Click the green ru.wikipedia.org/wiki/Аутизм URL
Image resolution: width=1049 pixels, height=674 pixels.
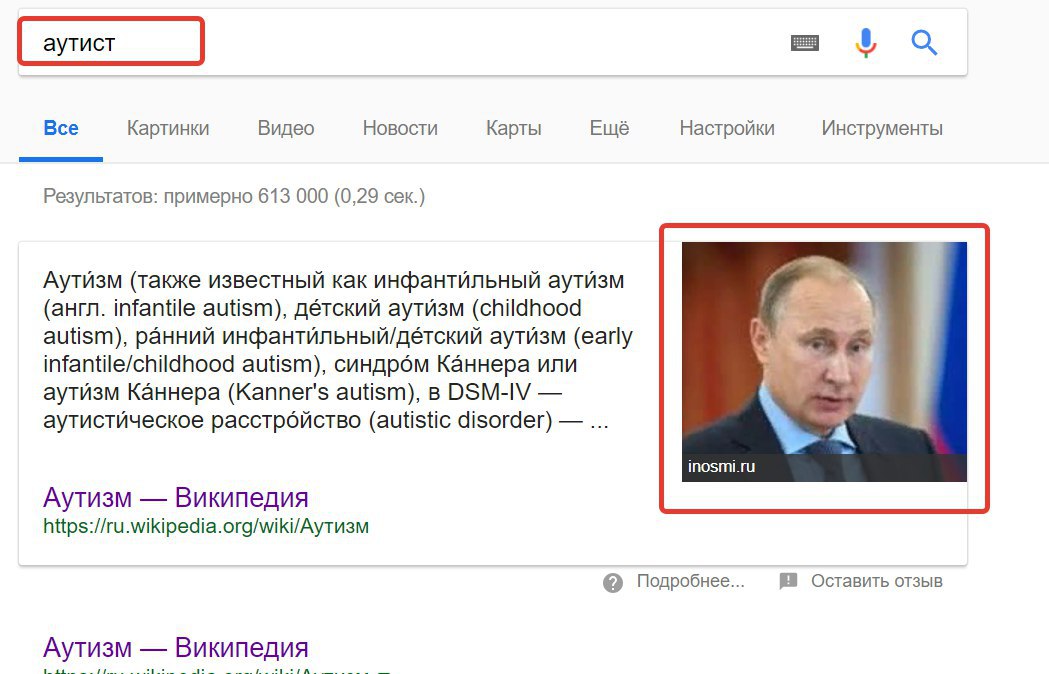point(206,526)
